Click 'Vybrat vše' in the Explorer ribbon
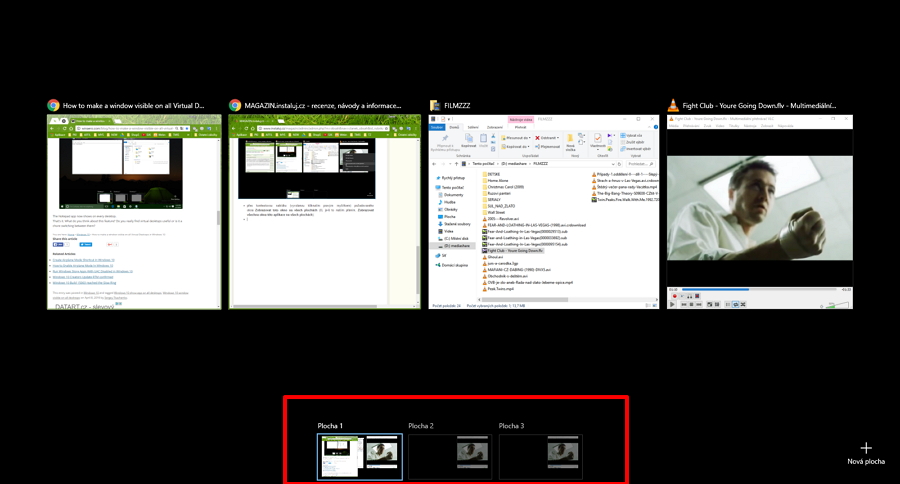900x484 pixels. pos(631,135)
